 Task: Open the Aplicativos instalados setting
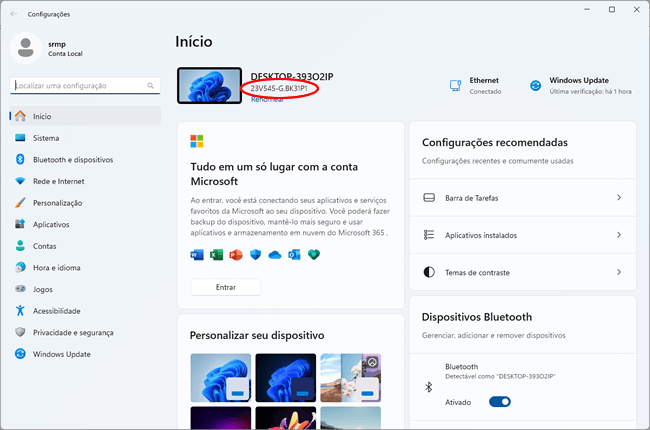(523, 235)
